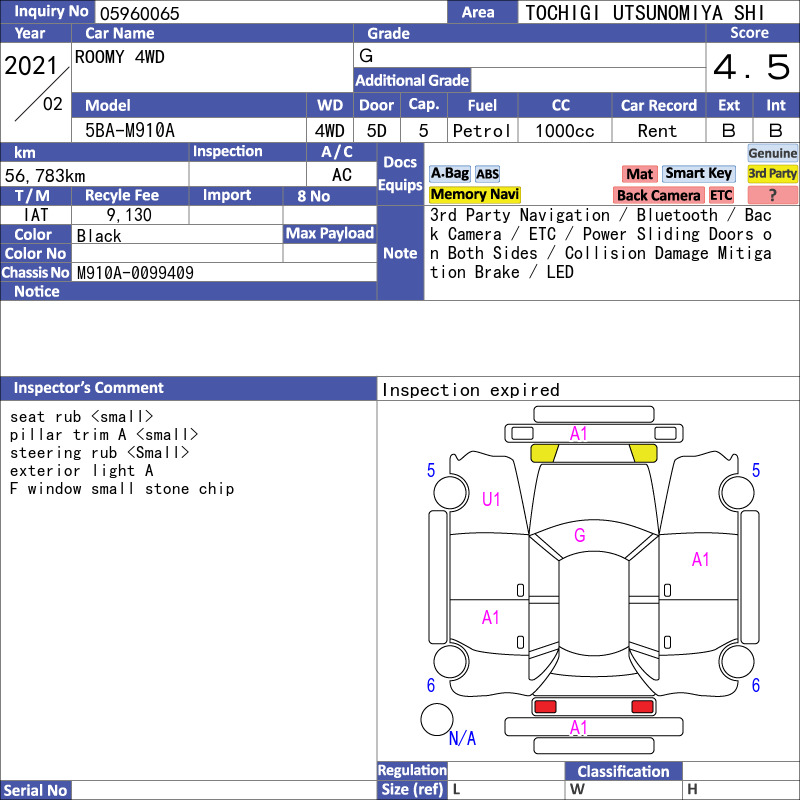
Task: Click the ETC equipment badge
Action: (x=721, y=195)
